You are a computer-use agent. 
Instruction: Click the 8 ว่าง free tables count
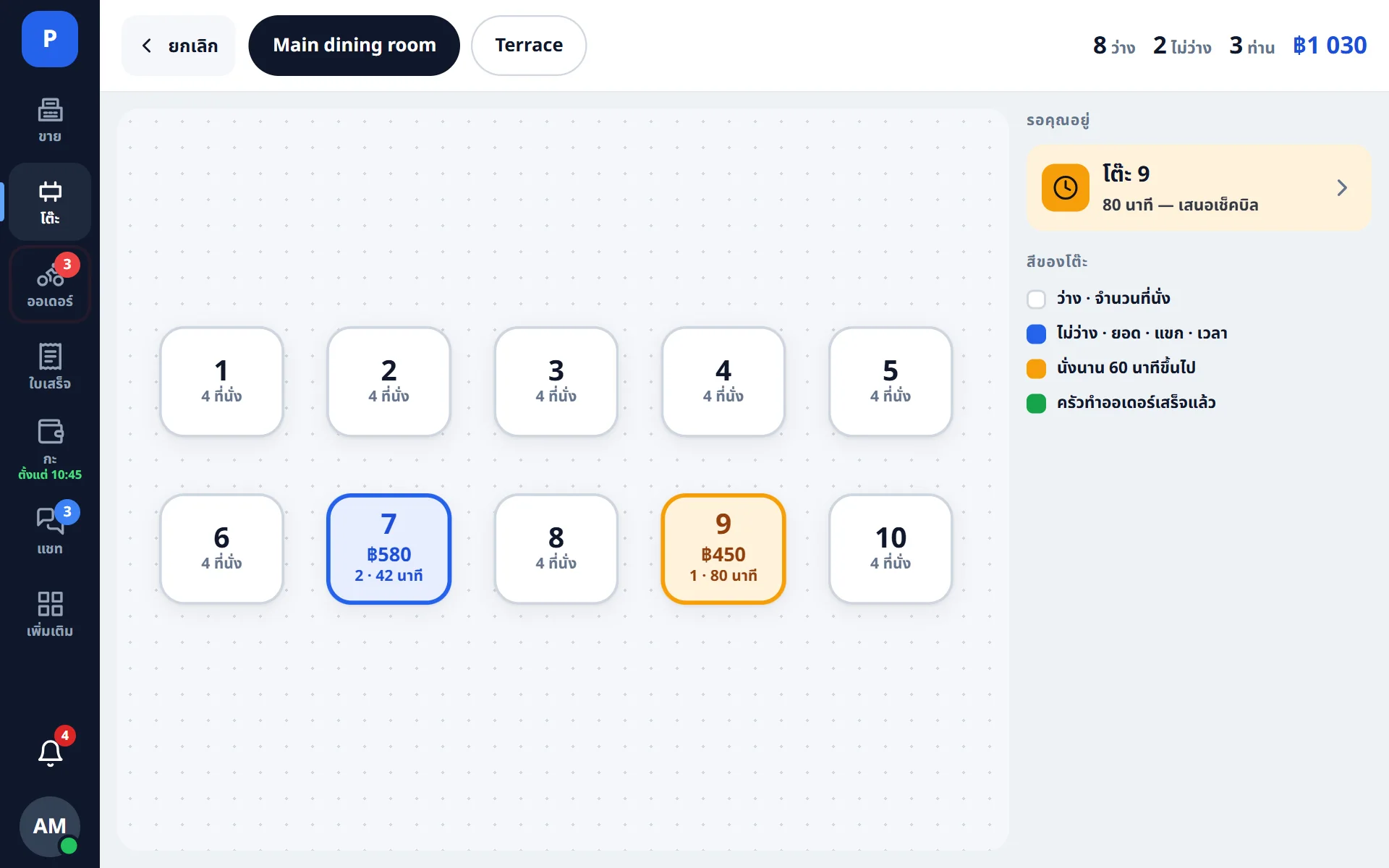click(1114, 46)
